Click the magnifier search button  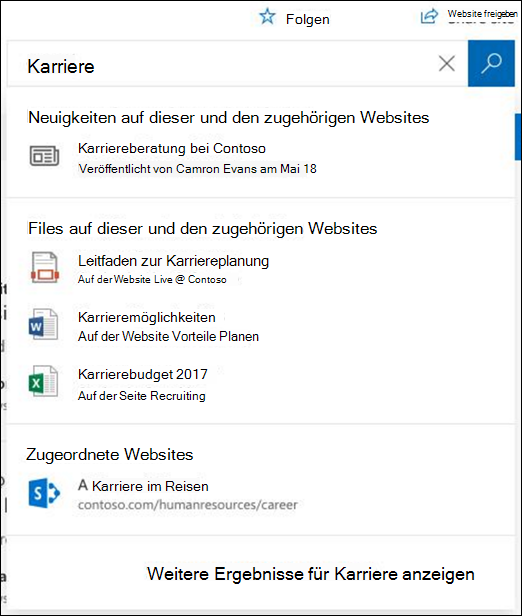coord(491,63)
